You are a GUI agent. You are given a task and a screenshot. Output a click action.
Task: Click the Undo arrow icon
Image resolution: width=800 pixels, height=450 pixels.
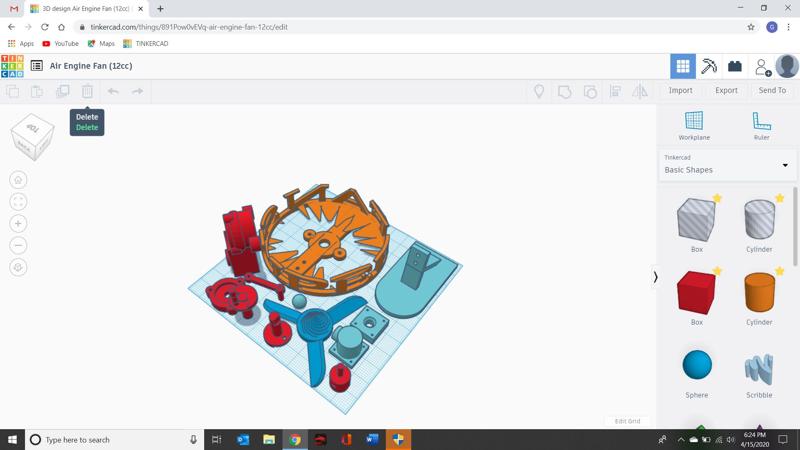point(113,91)
